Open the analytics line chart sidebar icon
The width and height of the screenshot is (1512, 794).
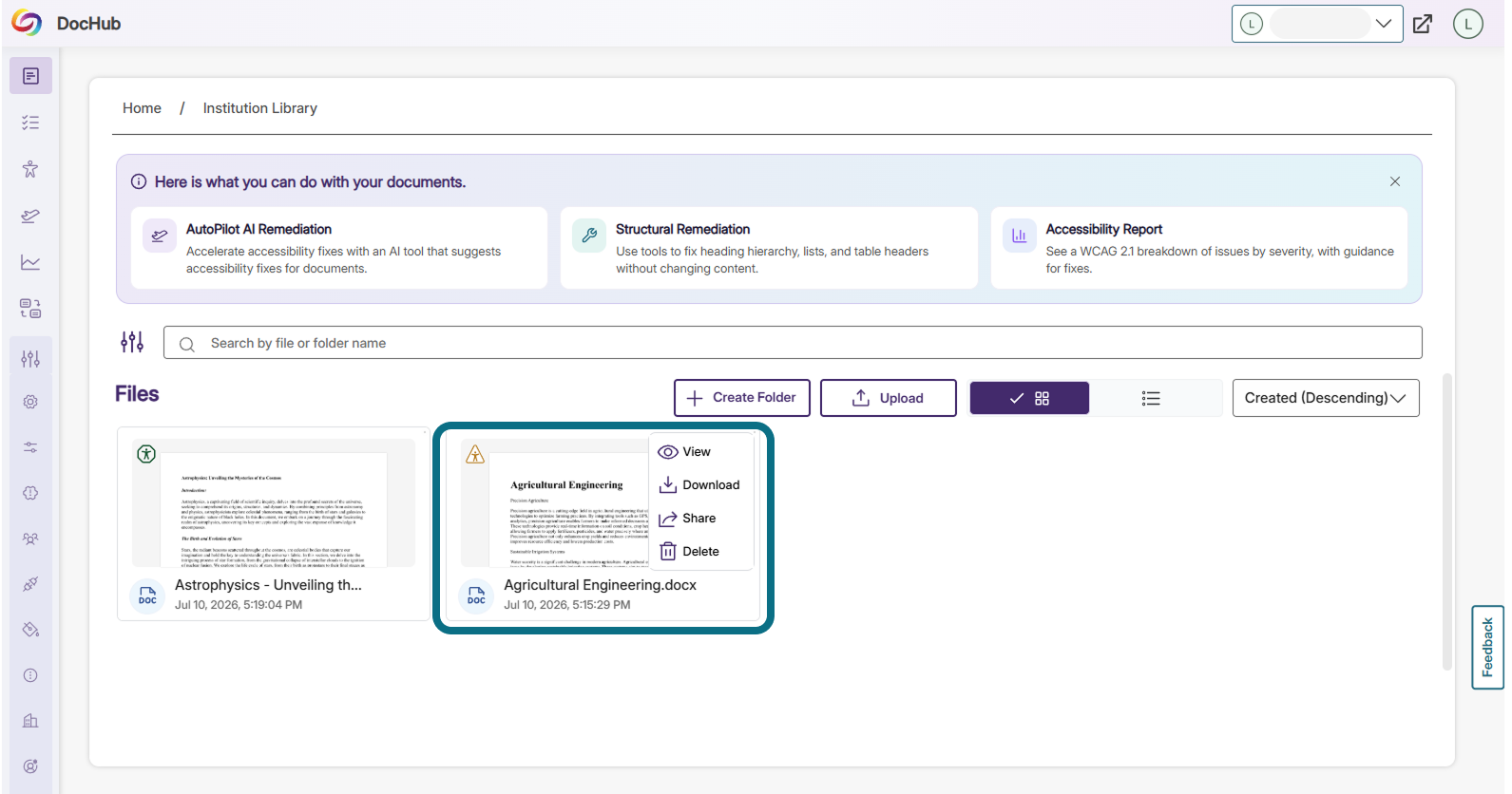pyautogui.click(x=30, y=262)
